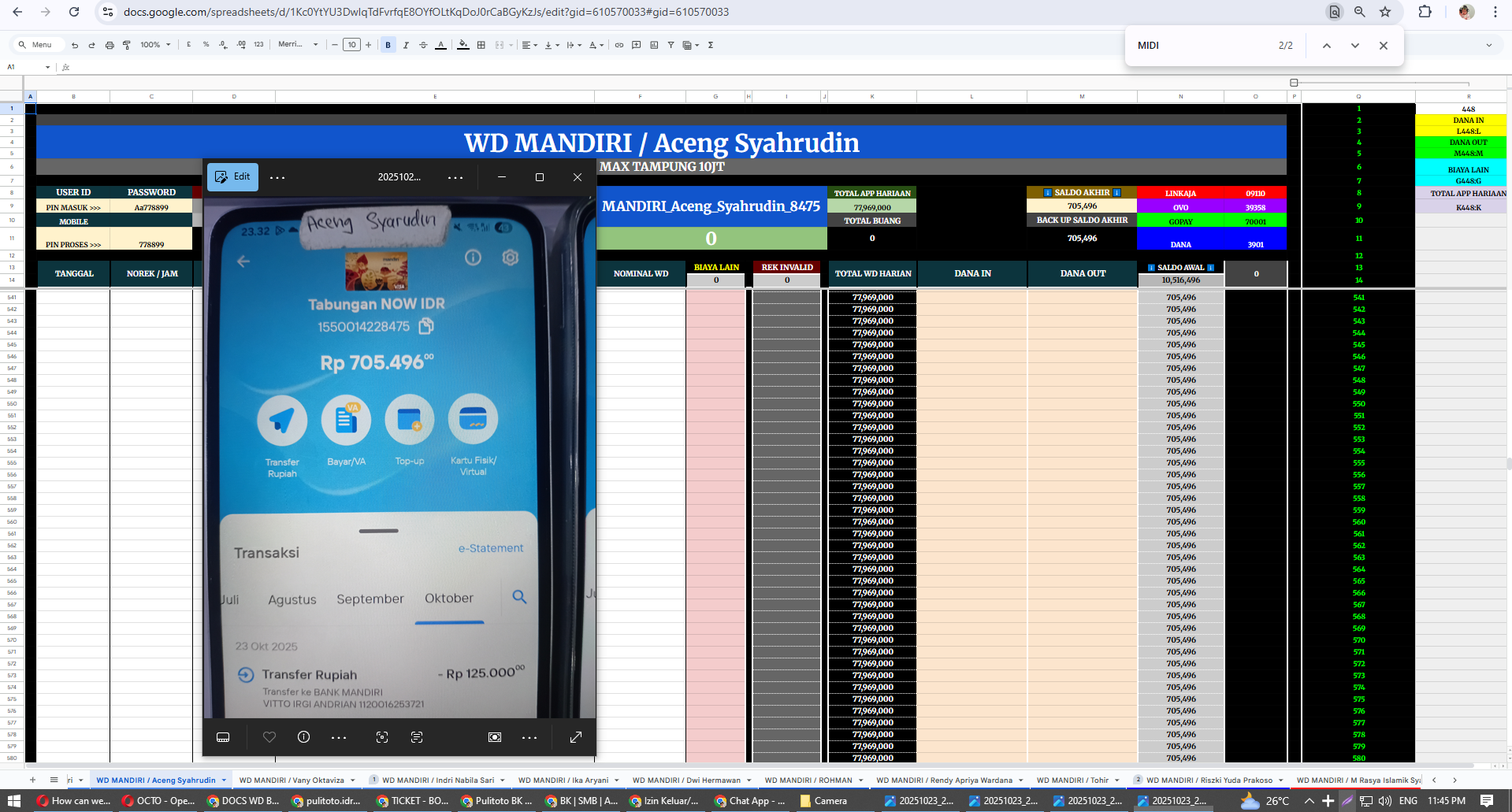Add a comment using toolbar icon
This screenshot has height=812, width=1512.
637,45
